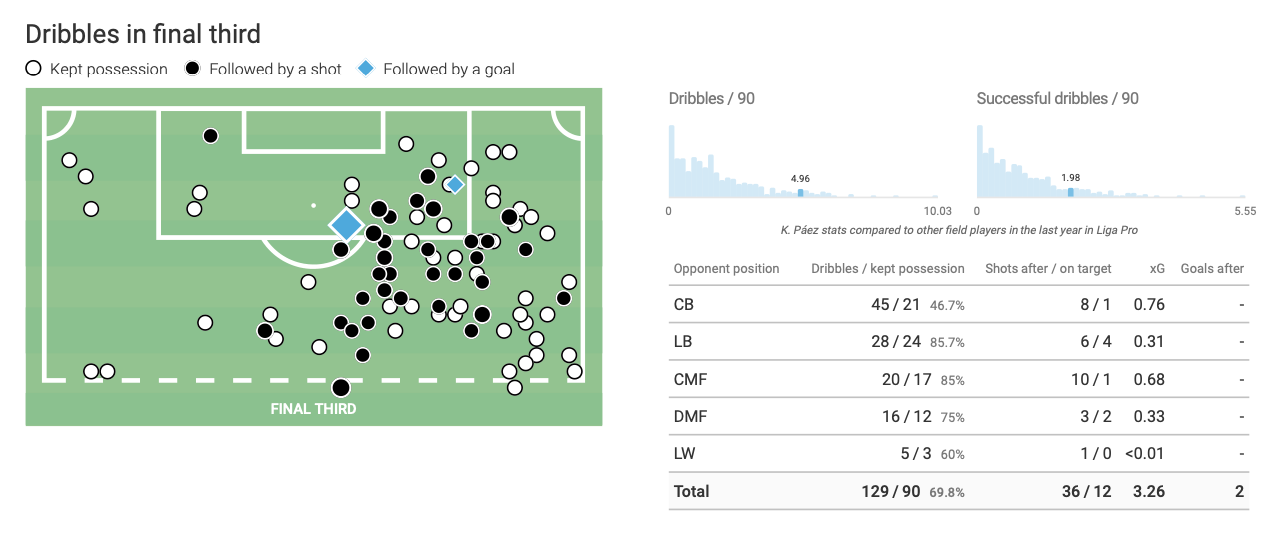The height and width of the screenshot is (542, 1282).
Task: Click the black circle Followed by a shot icon
Action: (191, 69)
